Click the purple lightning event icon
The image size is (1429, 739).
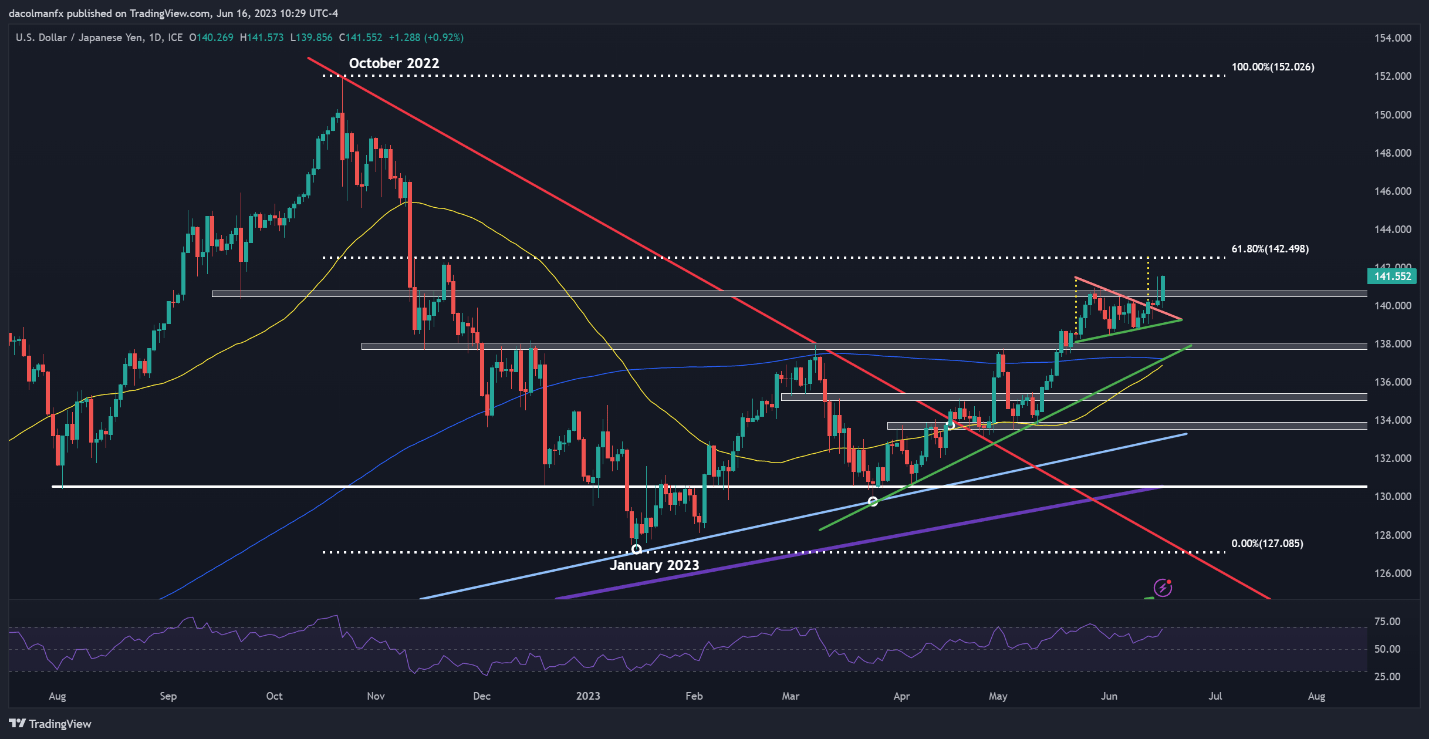[1162, 588]
